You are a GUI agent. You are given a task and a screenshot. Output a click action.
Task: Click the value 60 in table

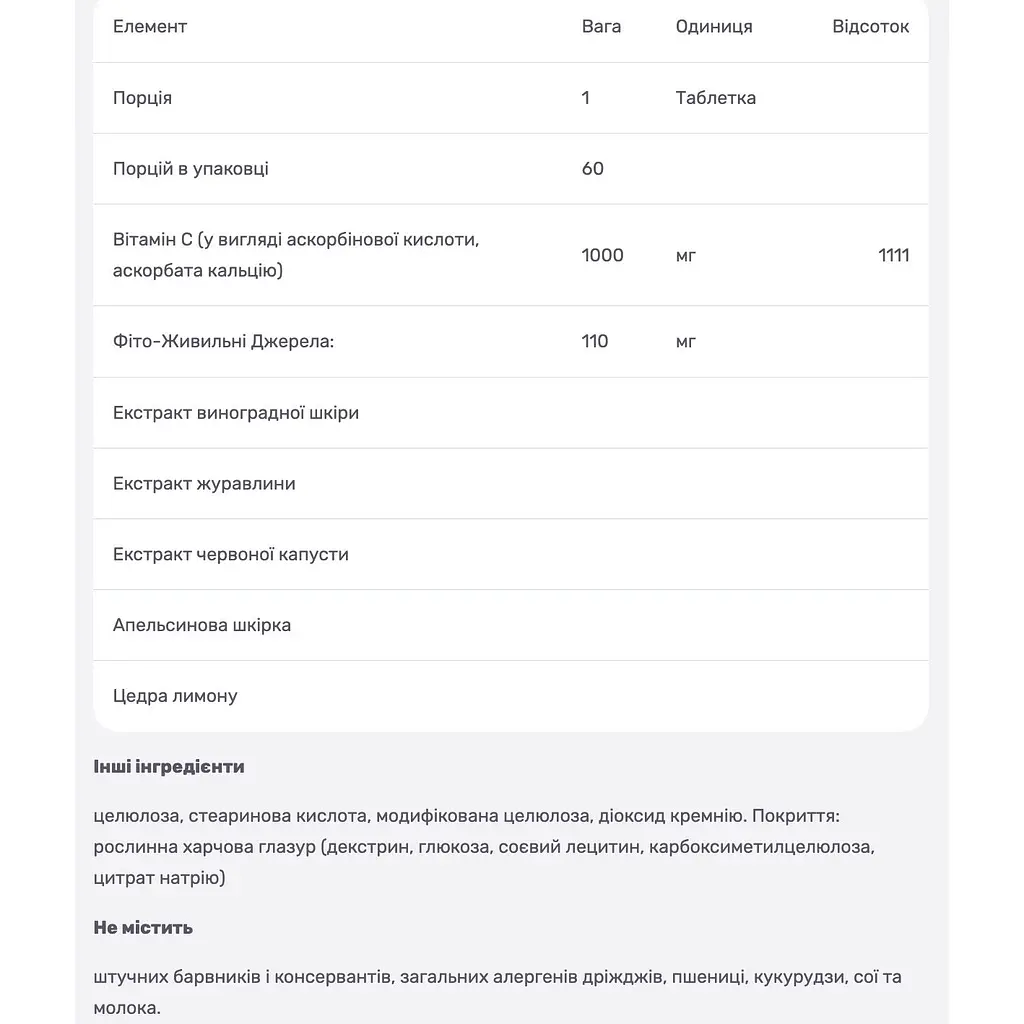[592, 168]
